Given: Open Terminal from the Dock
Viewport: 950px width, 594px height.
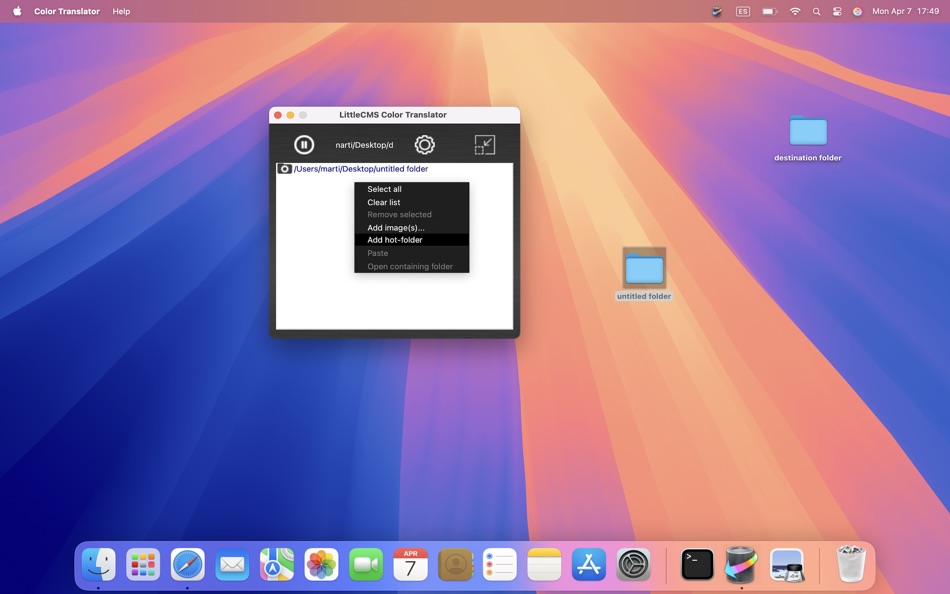Looking at the screenshot, I should coord(697,564).
